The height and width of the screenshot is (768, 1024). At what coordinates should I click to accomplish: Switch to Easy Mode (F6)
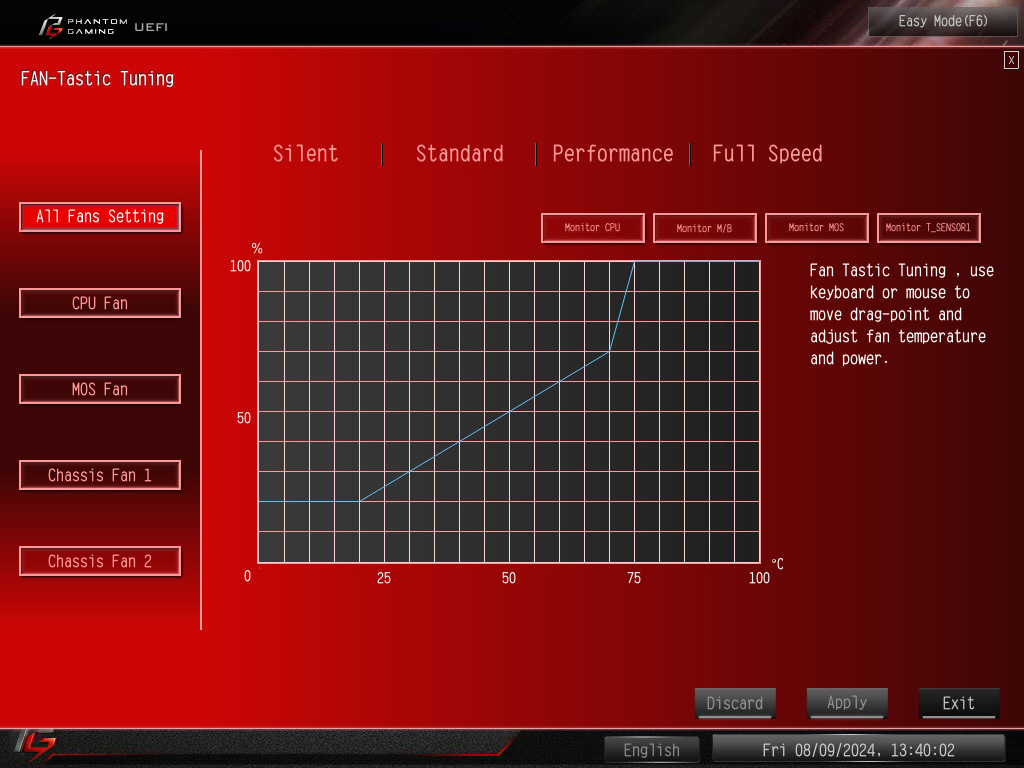coord(942,21)
